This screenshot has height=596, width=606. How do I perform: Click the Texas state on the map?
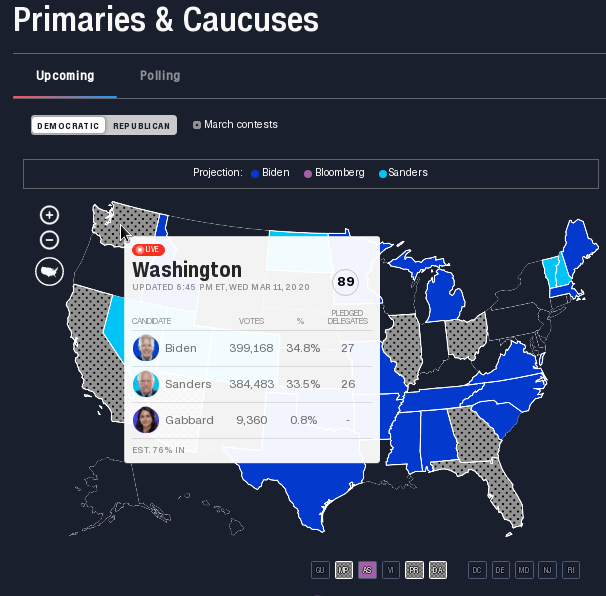[x=305, y=487]
